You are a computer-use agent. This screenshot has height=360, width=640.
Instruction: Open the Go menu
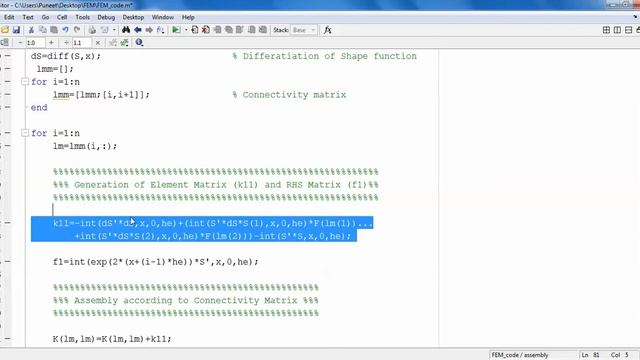pyautogui.click(x=45, y=17)
